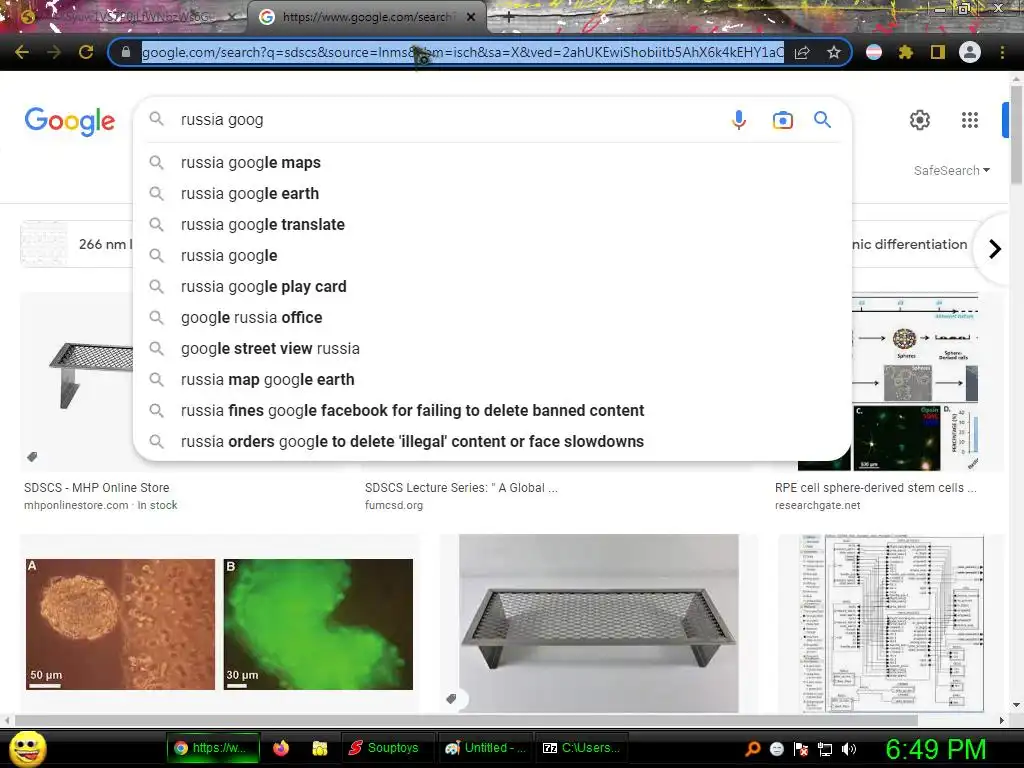Open the mhponlinestore.com source link
This screenshot has width=1024, height=768.
point(76,505)
